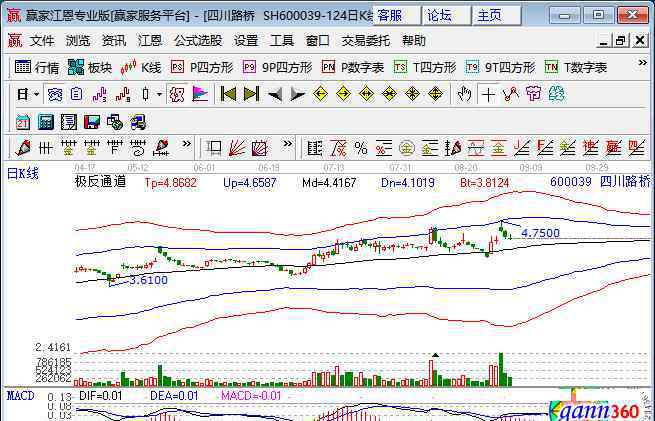Select the red pencil drawing tool

23,148
